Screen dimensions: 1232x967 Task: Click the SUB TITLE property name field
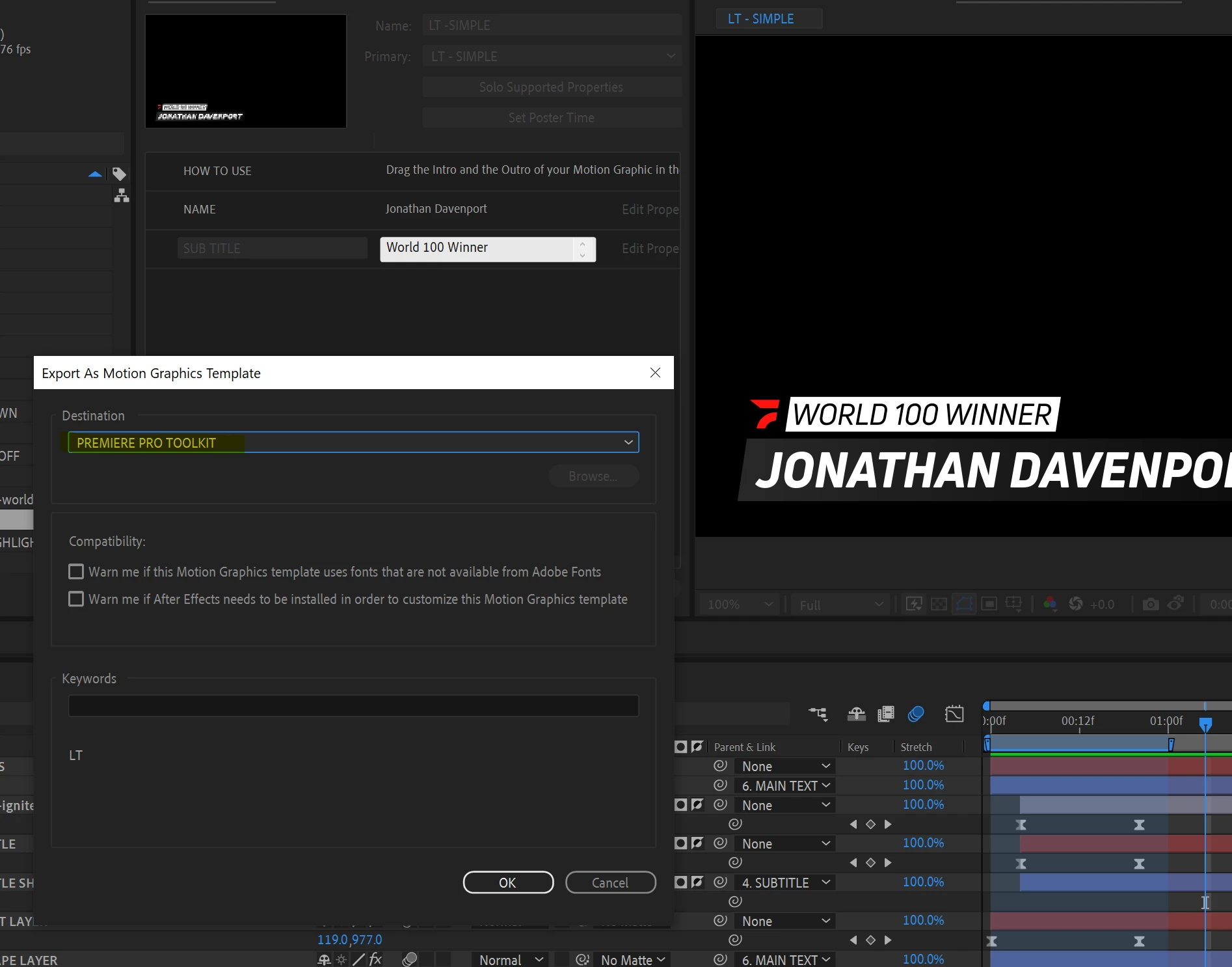click(x=273, y=248)
